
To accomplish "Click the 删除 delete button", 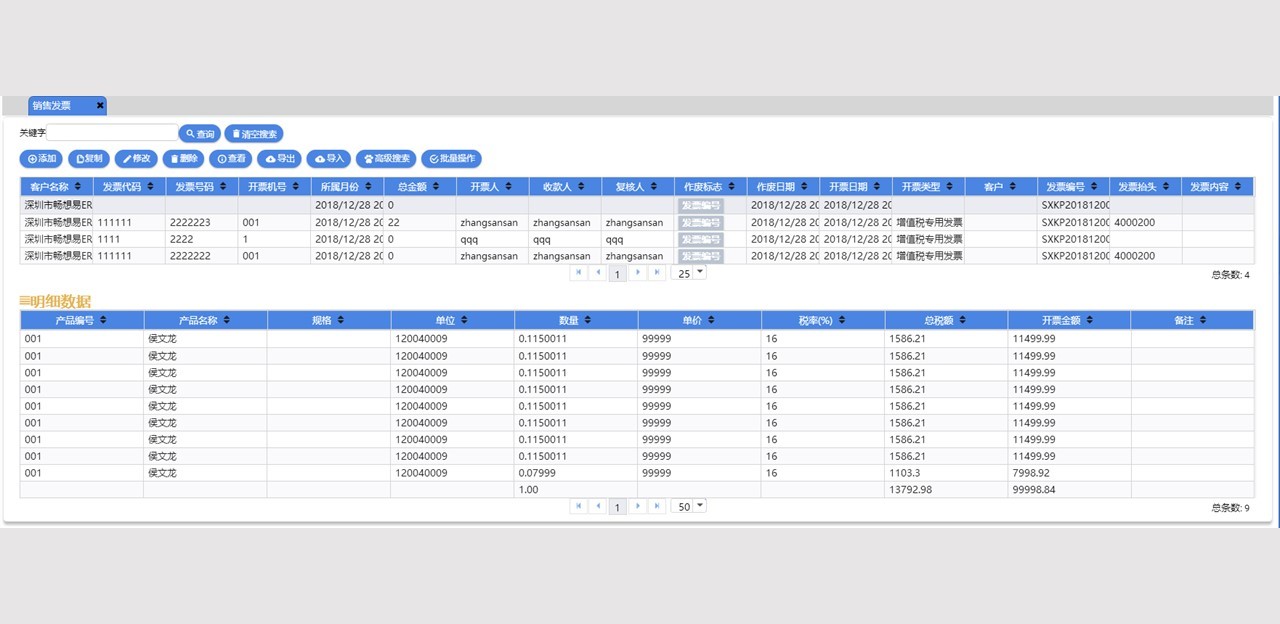I will [184, 159].
